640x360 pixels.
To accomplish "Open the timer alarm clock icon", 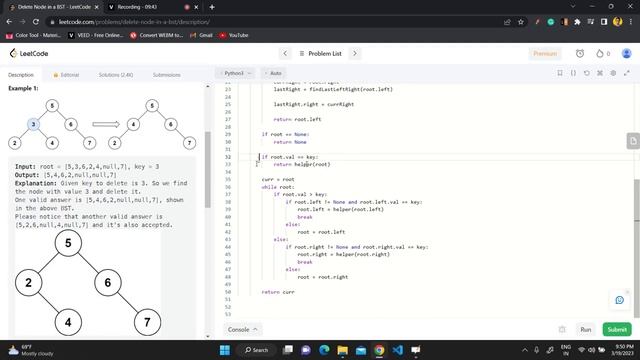I will (580, 53).
